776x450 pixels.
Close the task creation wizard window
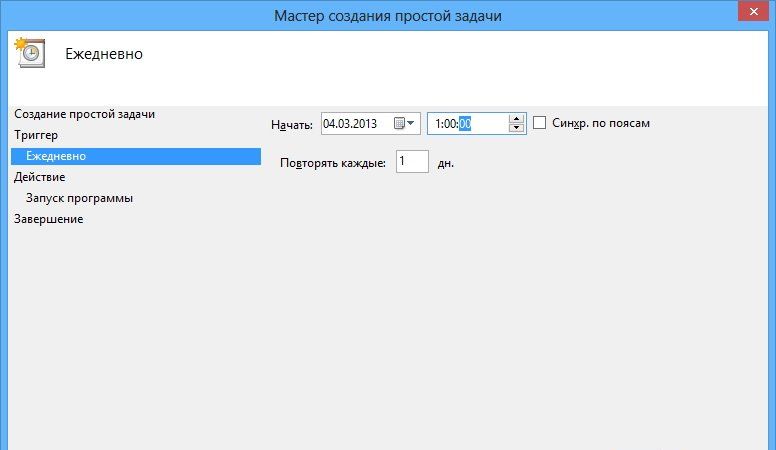(752, 12)
